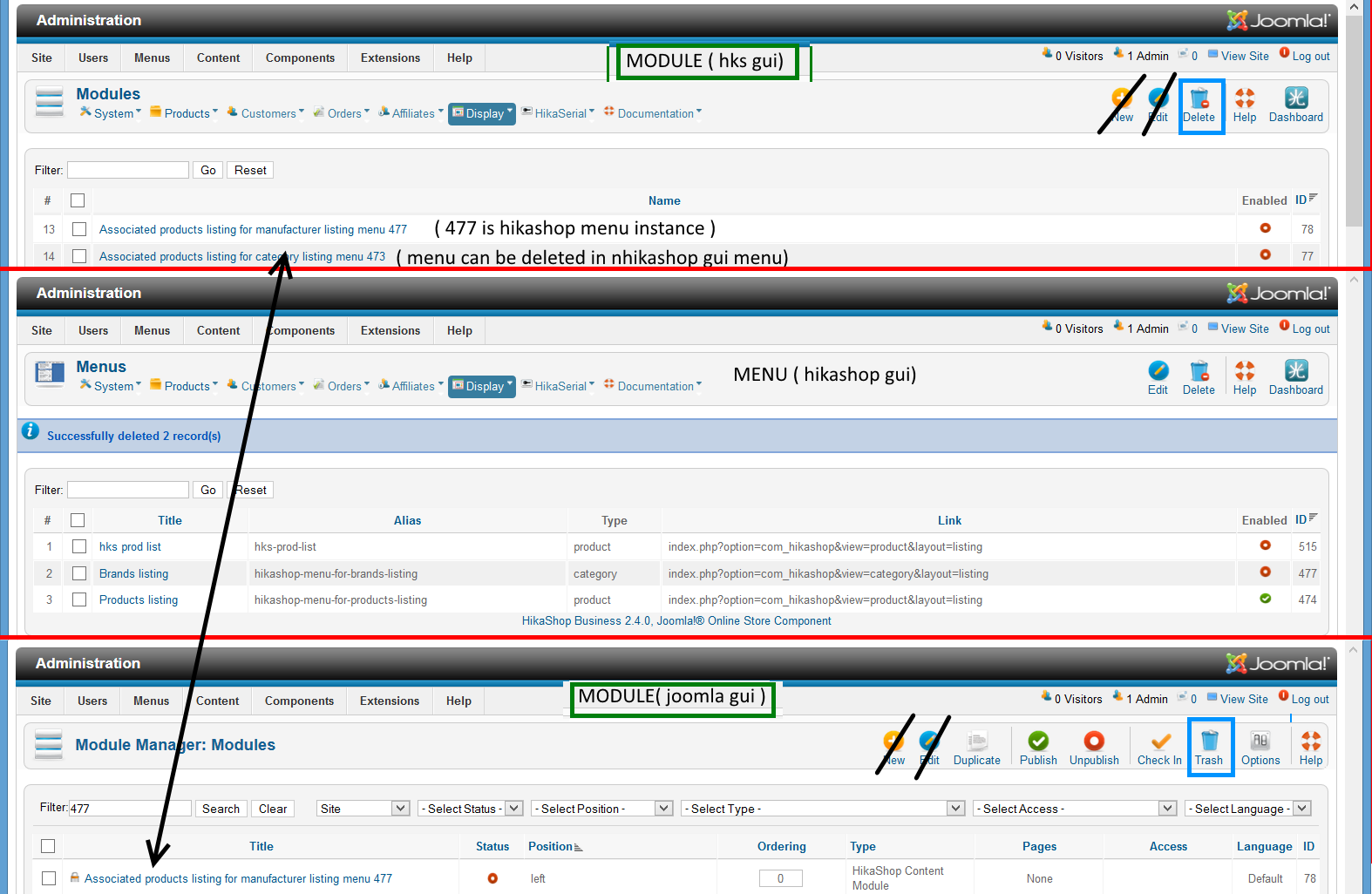Toggle enabled icon for hks prod list

1265,545
